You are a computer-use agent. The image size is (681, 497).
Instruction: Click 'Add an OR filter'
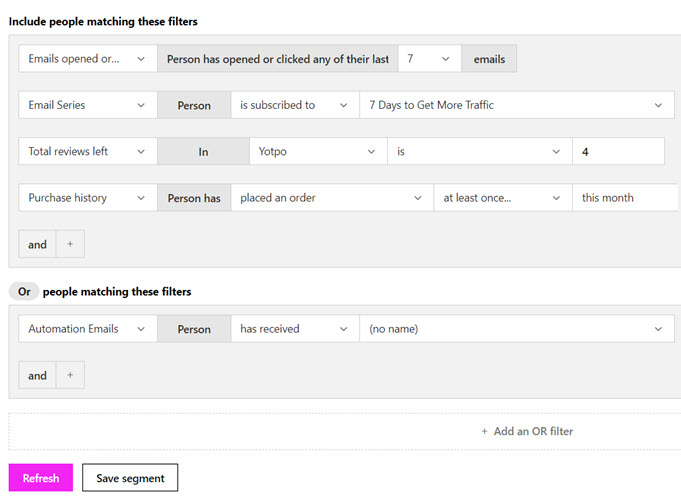(527, 431)
